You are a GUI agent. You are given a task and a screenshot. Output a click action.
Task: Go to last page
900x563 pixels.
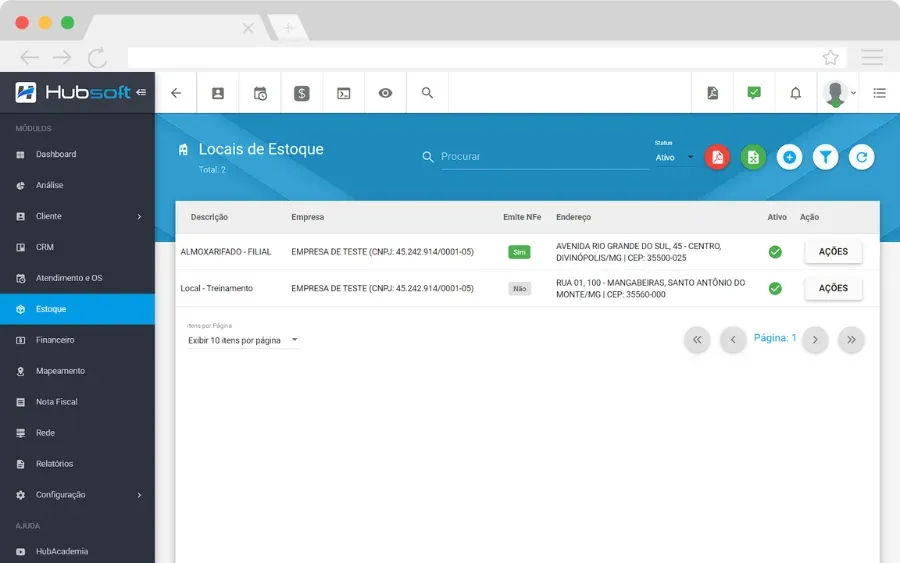point(851,340)
